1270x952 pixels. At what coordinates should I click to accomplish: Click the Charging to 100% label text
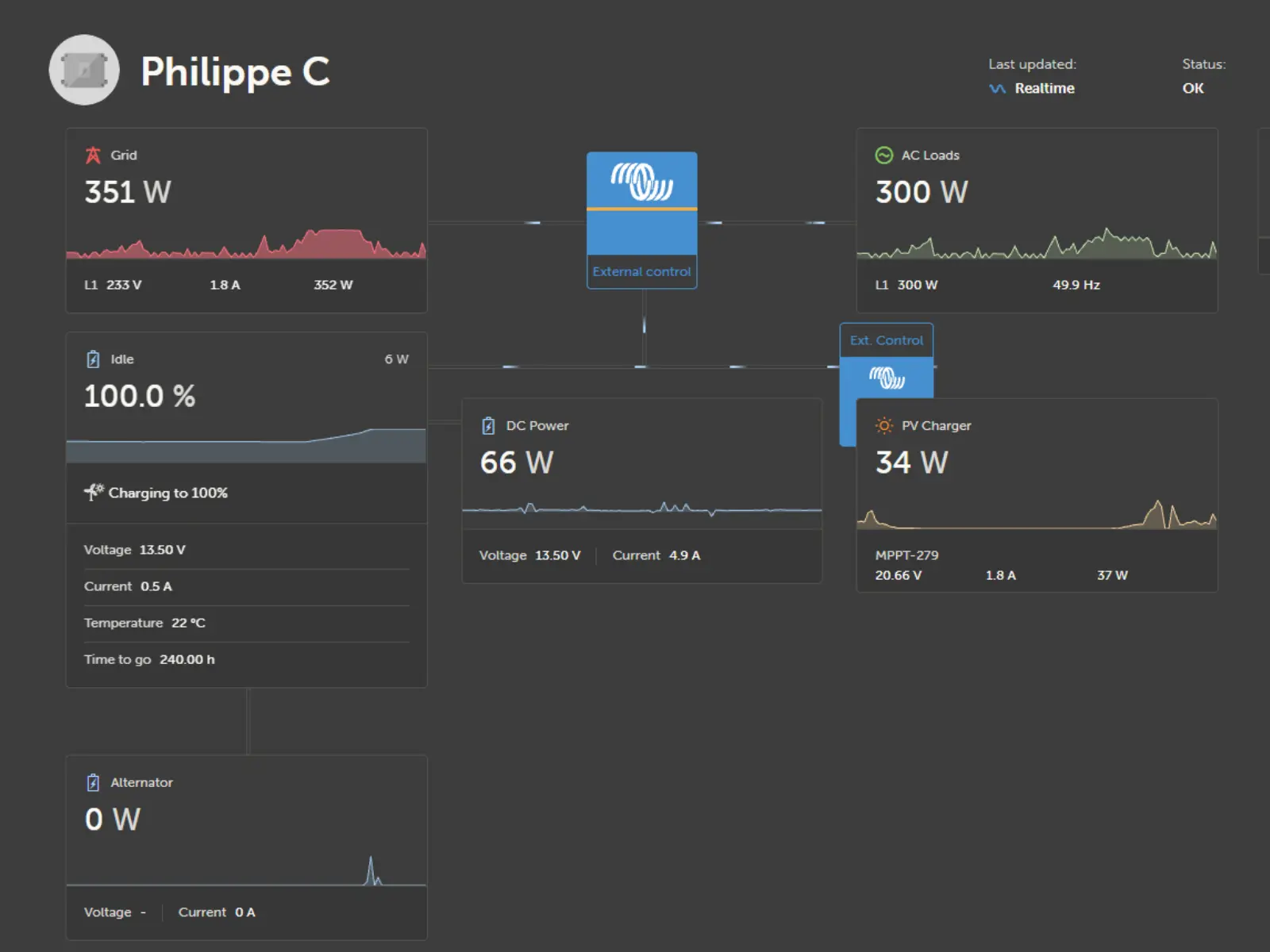click(168, 493)
